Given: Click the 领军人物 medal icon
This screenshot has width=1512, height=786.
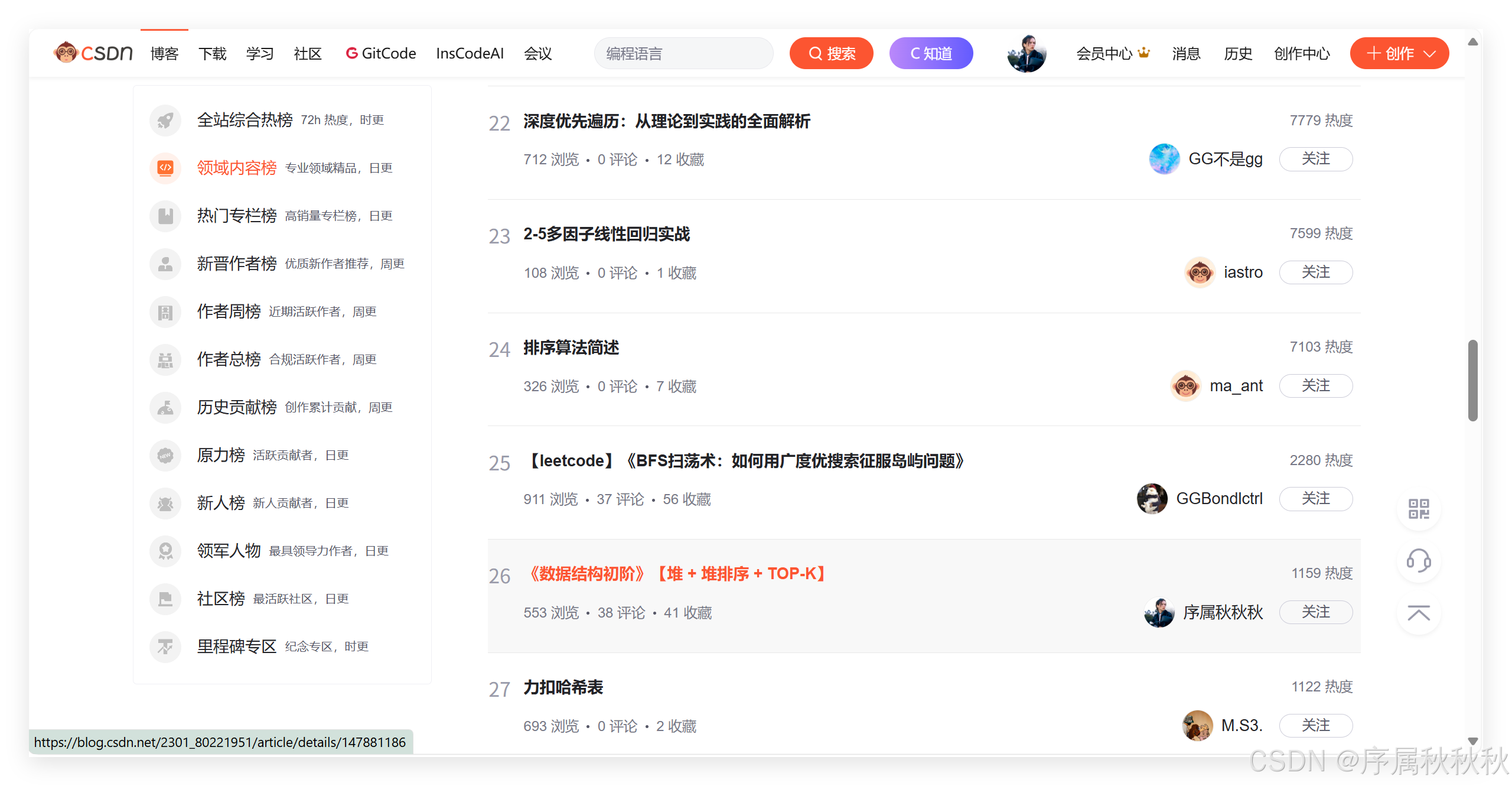Looking at the screenshot, I should click(165, 551).
